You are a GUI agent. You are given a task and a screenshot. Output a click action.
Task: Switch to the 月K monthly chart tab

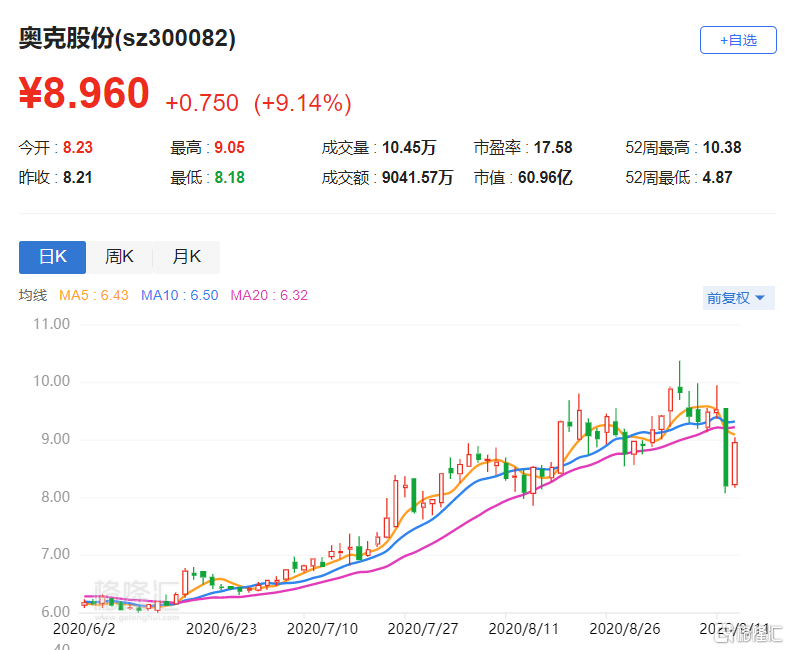(186, 257)
